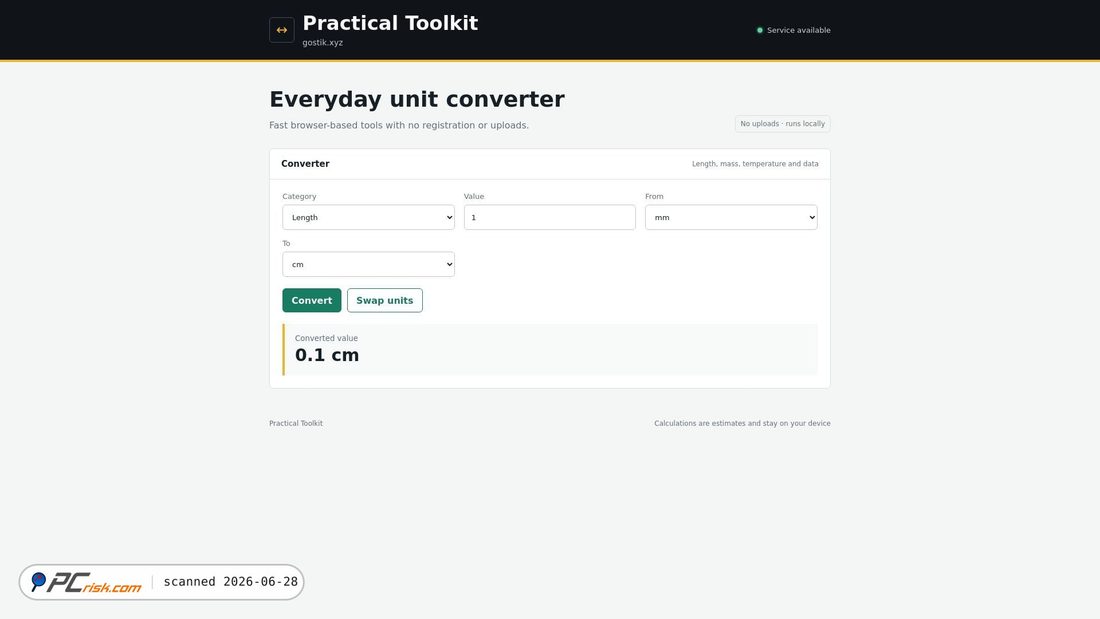Click the Converter card title

click(x=305, y=164)
